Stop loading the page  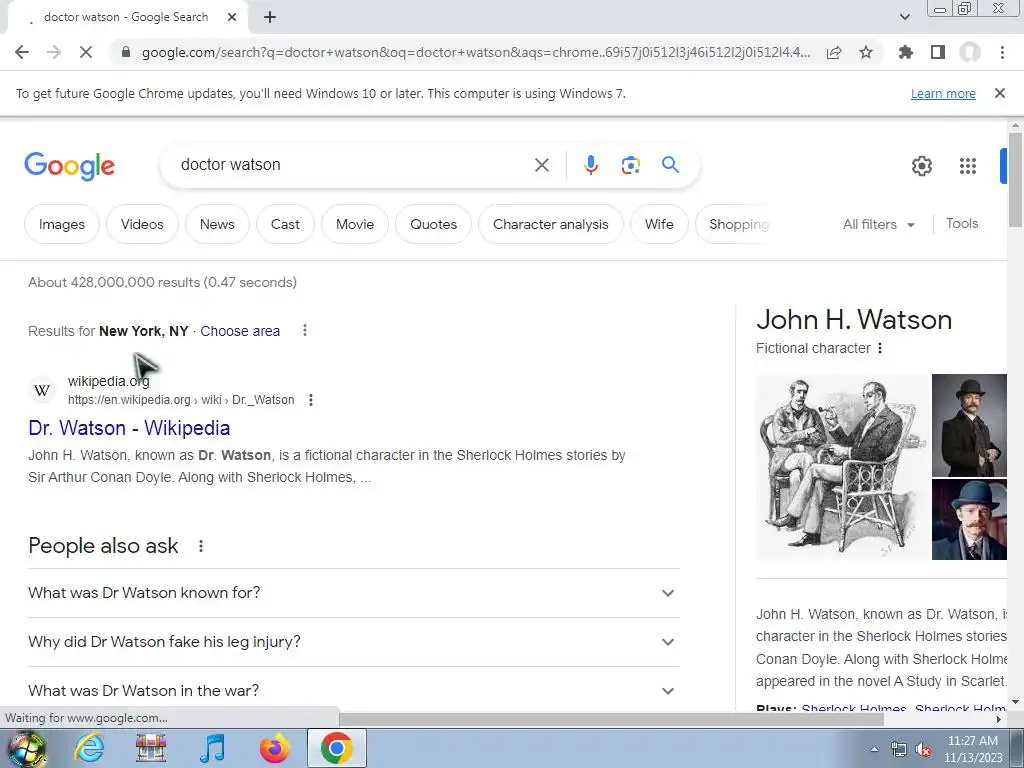[86, 52]
